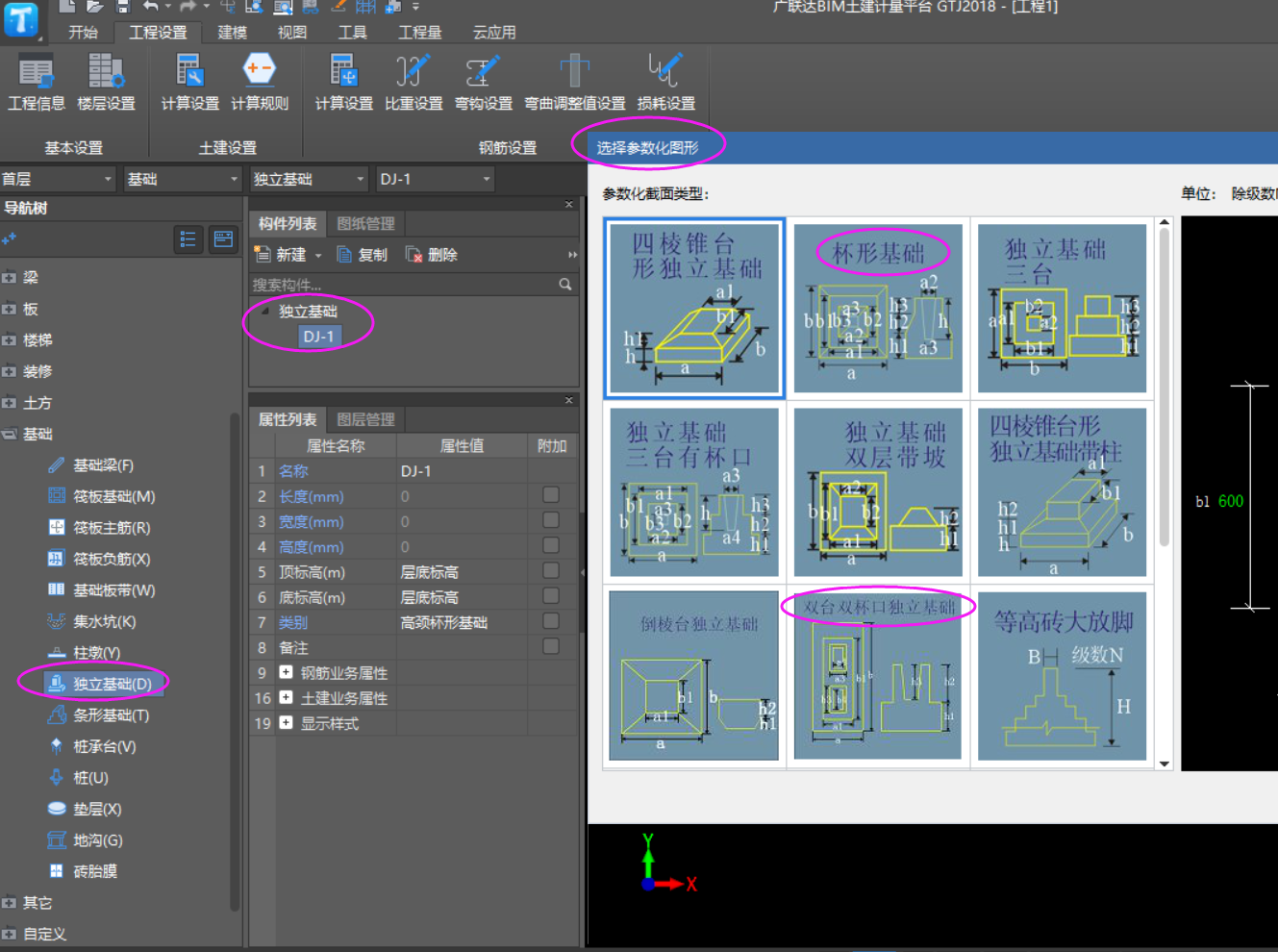Click 复制 copy button

pyautogui.click(x=362, y=255)
